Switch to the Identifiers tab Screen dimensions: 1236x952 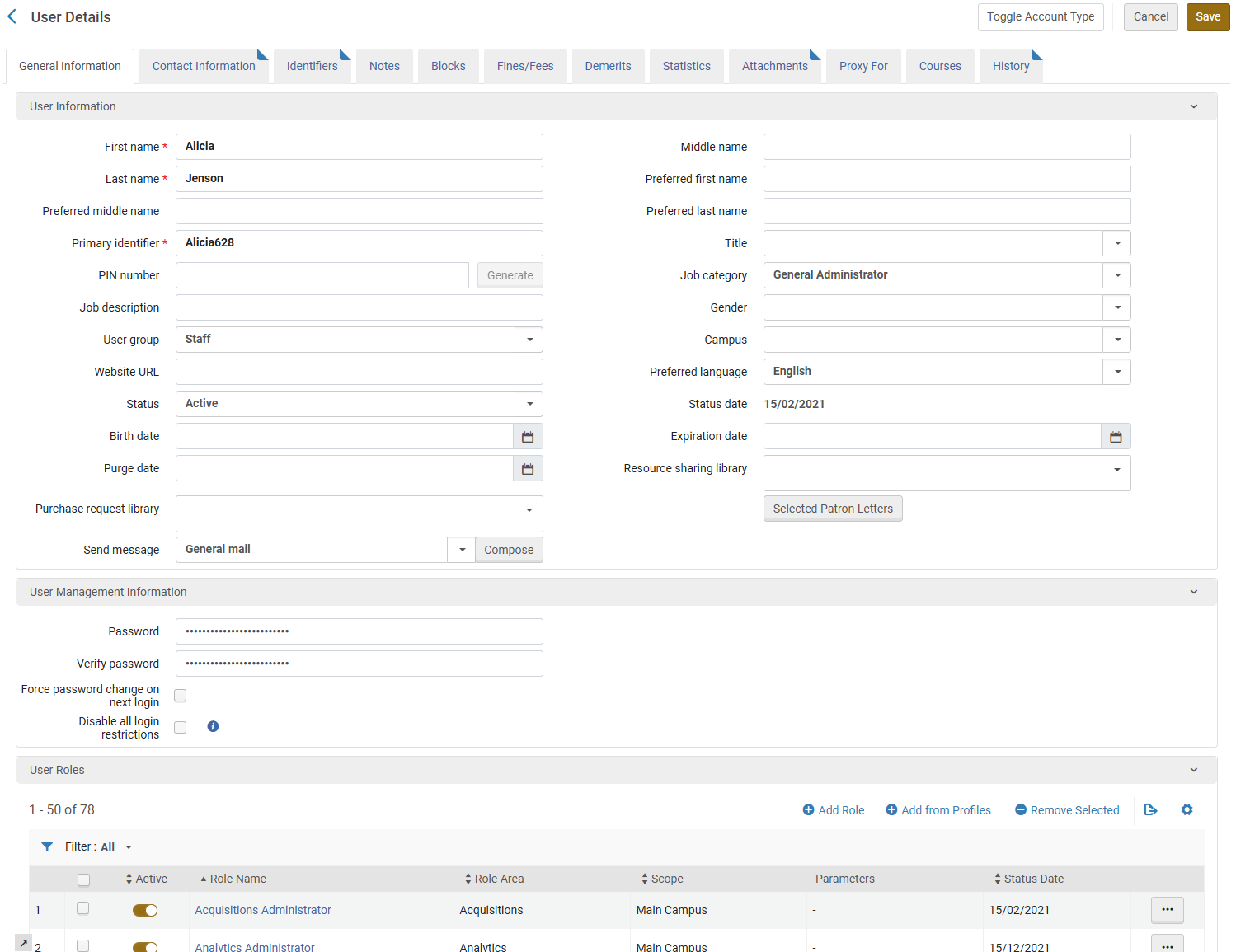(x=313, y=66)
